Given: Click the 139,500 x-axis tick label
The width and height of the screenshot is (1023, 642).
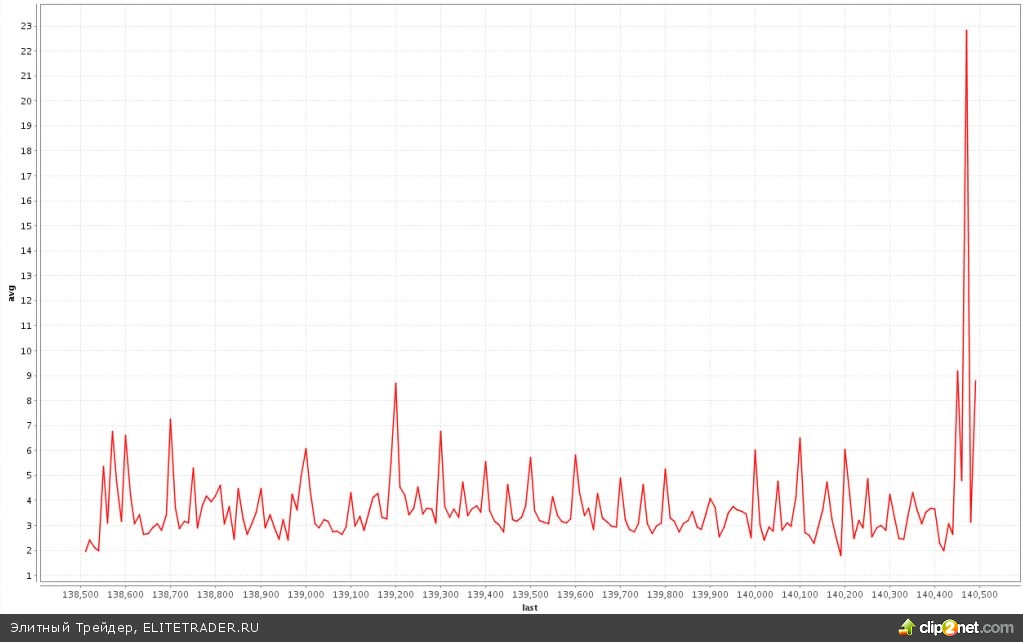Looking at the screenshot, I should tap(530, 594).
